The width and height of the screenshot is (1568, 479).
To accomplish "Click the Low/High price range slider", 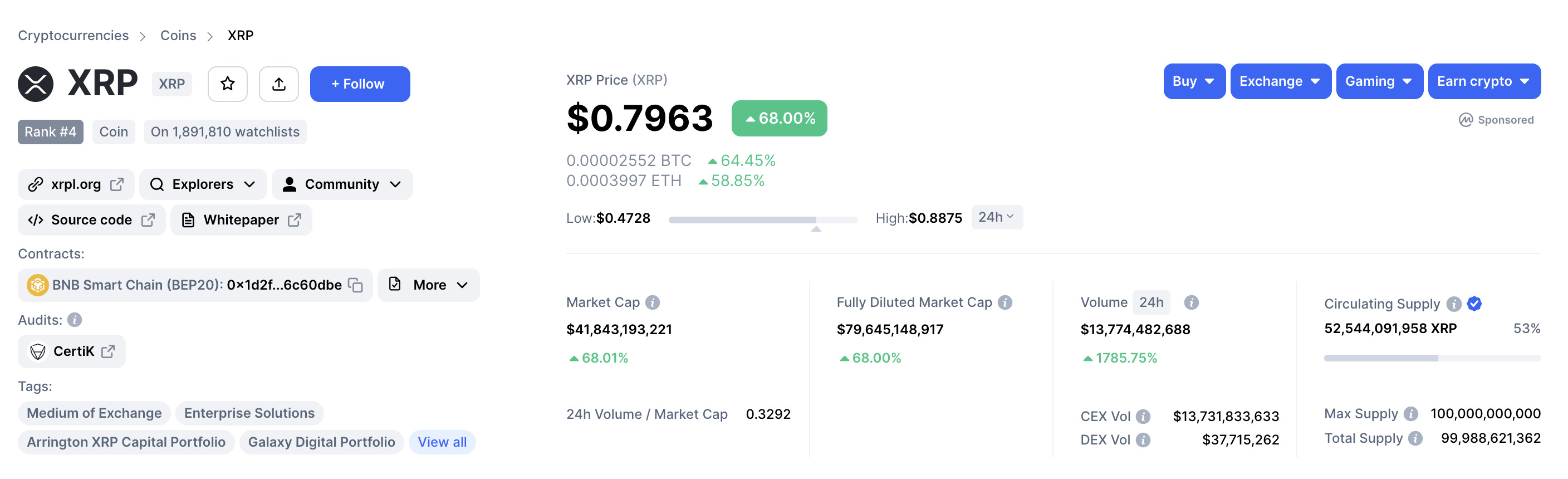I will tap(763, 219).
